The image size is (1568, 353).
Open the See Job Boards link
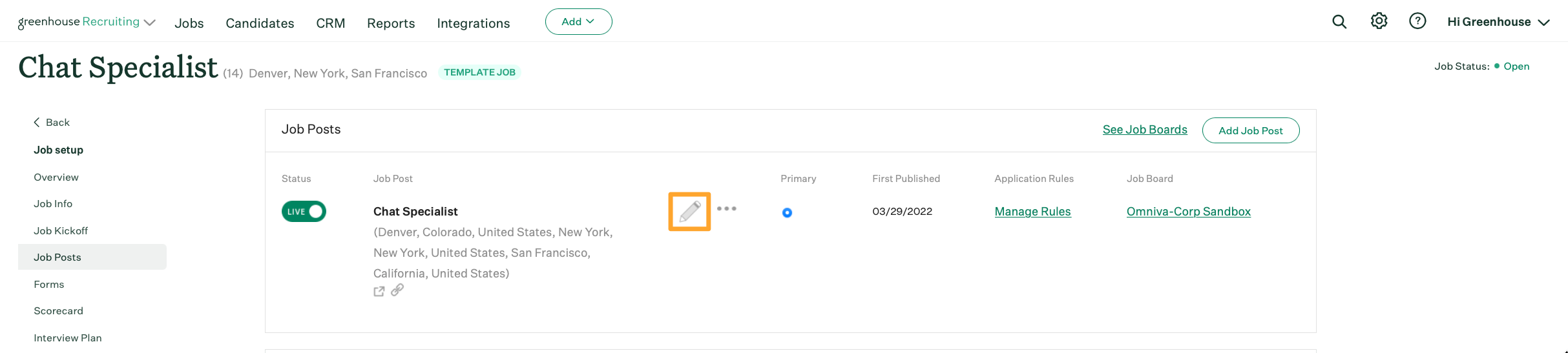1145,130
